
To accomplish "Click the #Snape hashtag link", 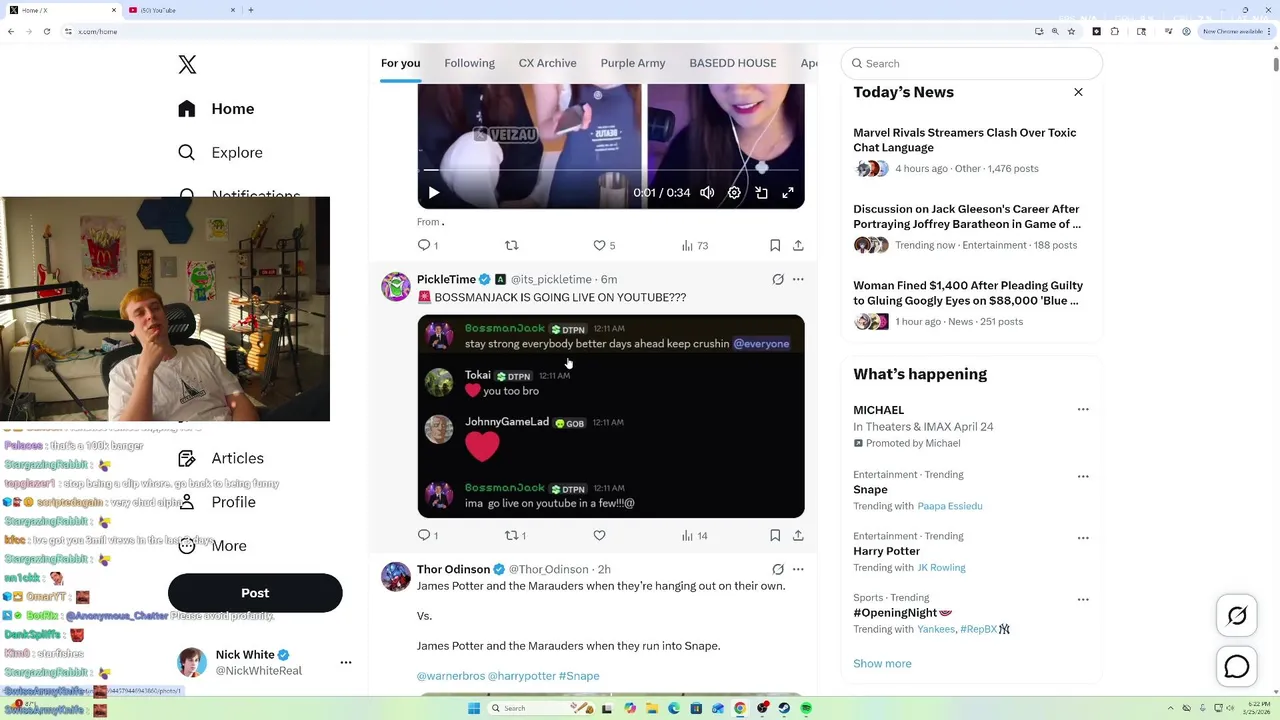I will click(579, 676).
